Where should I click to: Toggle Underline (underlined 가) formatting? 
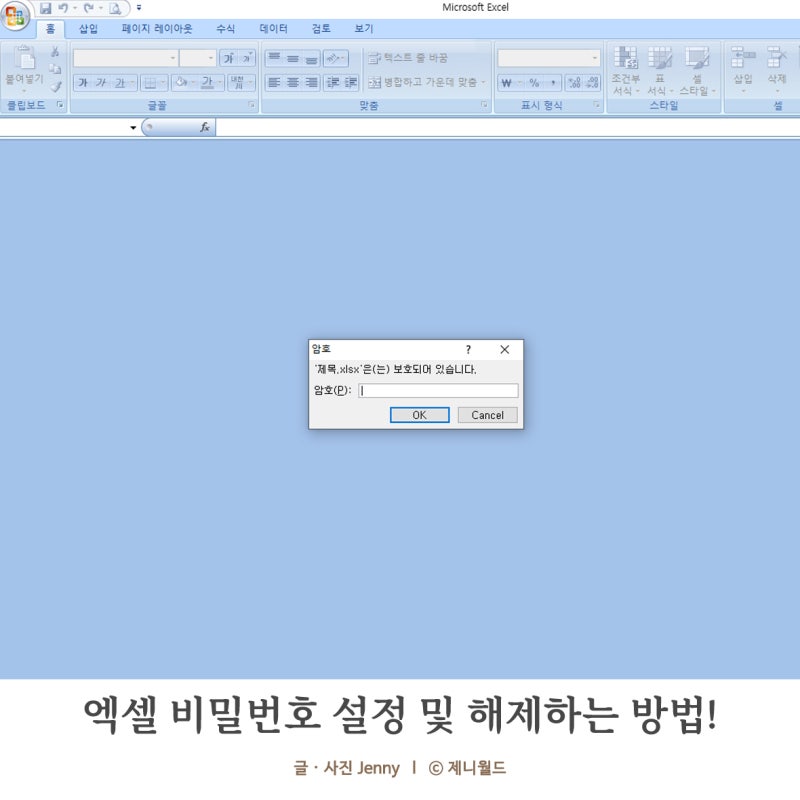tap(120, 82)
